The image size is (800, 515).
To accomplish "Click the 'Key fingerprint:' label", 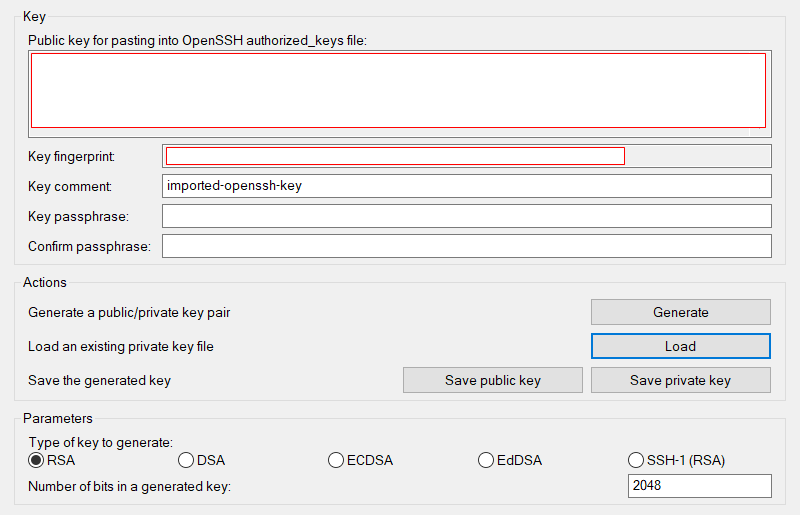I will (x=71, y=156).
